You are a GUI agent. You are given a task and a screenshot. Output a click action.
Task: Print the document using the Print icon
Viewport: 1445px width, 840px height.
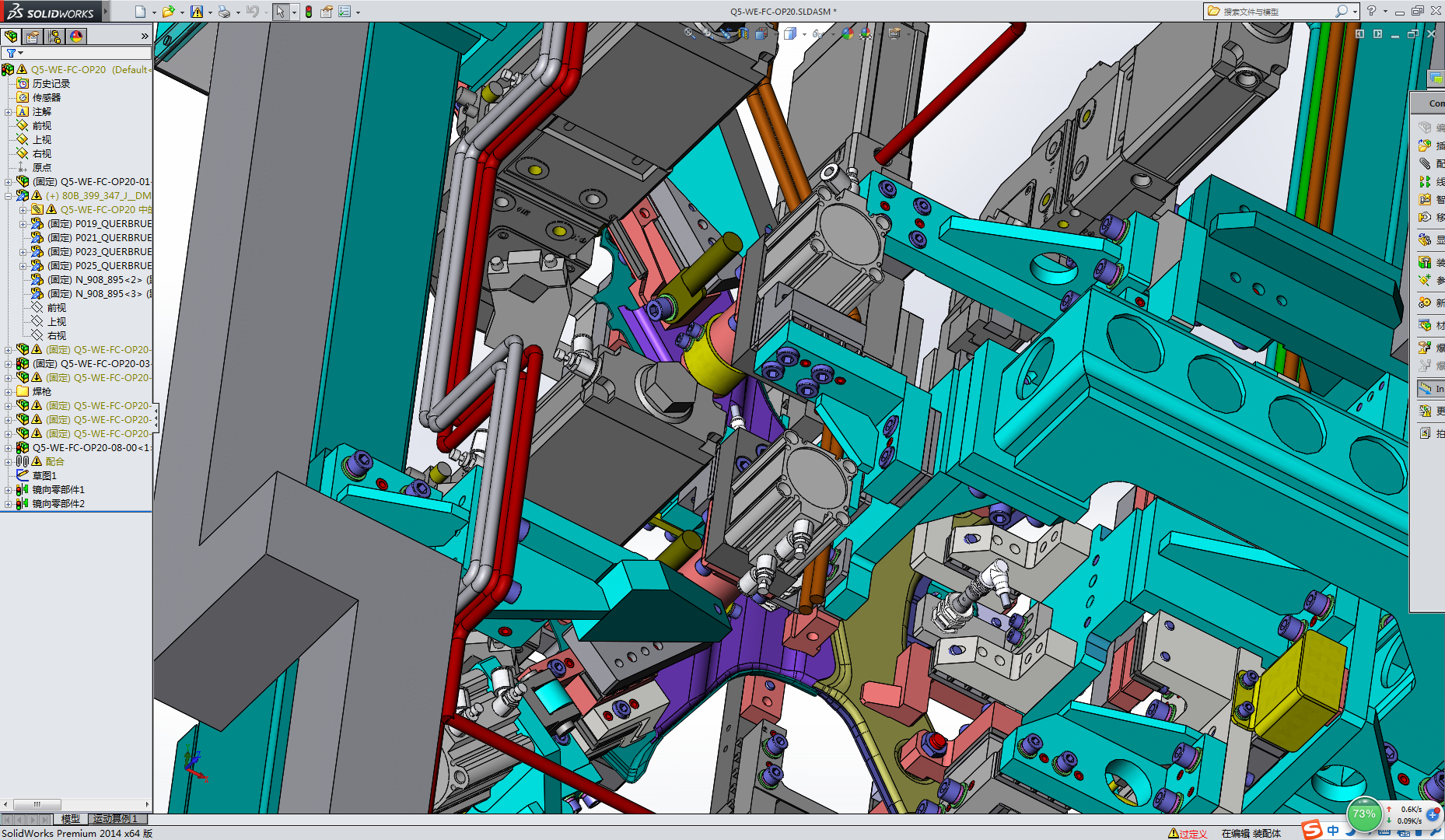[x=224, y=12]
